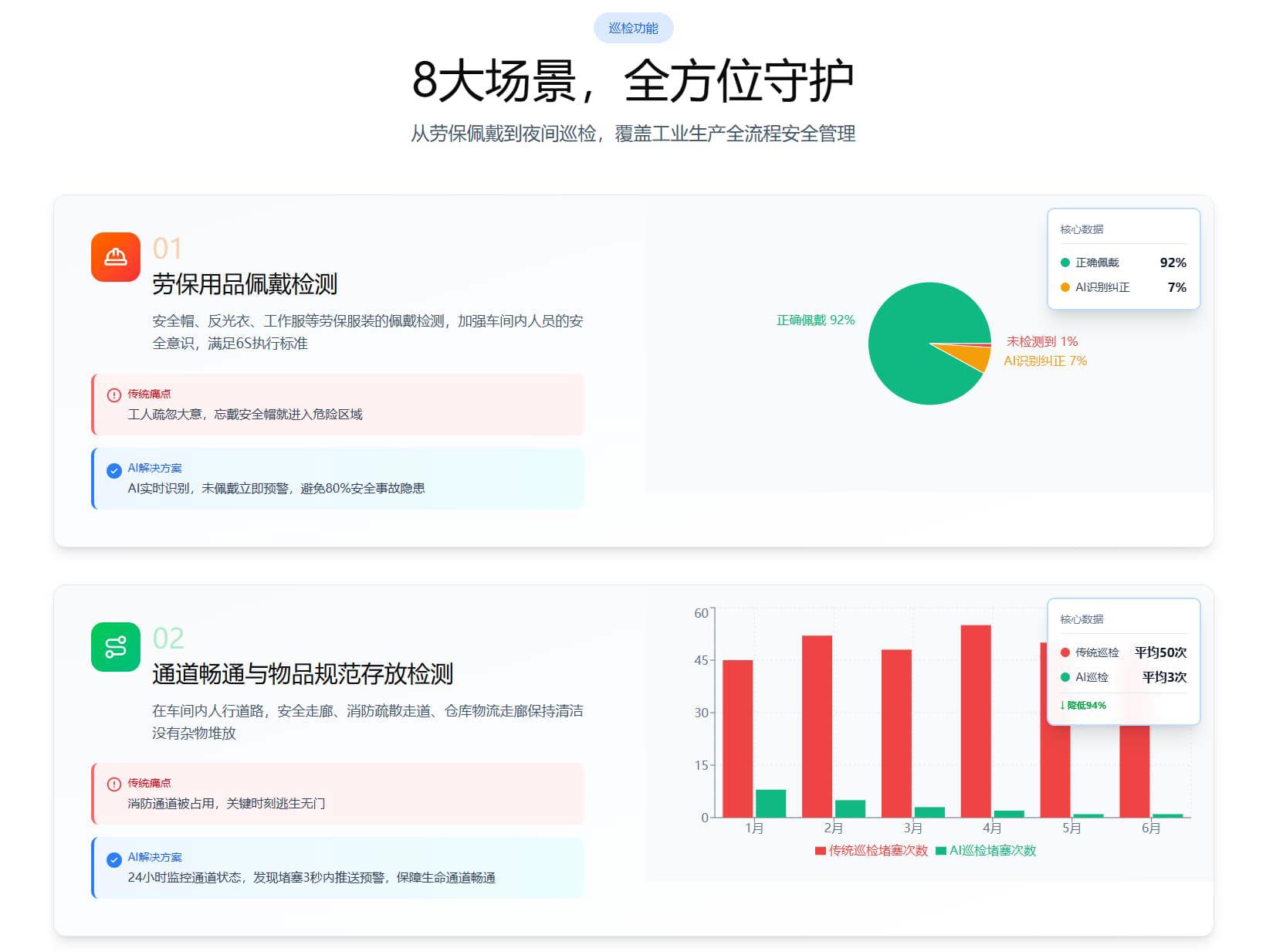Click the green 降低94% down-arrow indicator

click(x=1083, y=705)
